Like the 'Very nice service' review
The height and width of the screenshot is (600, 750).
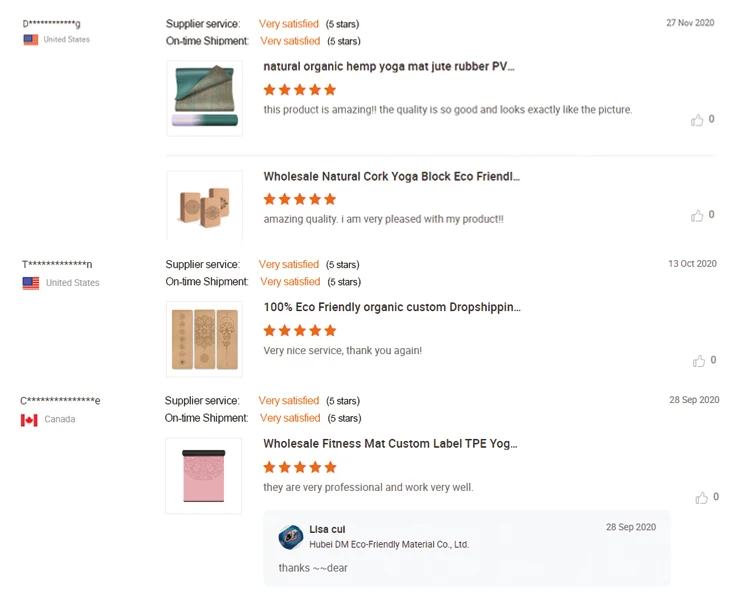point(699,361)
